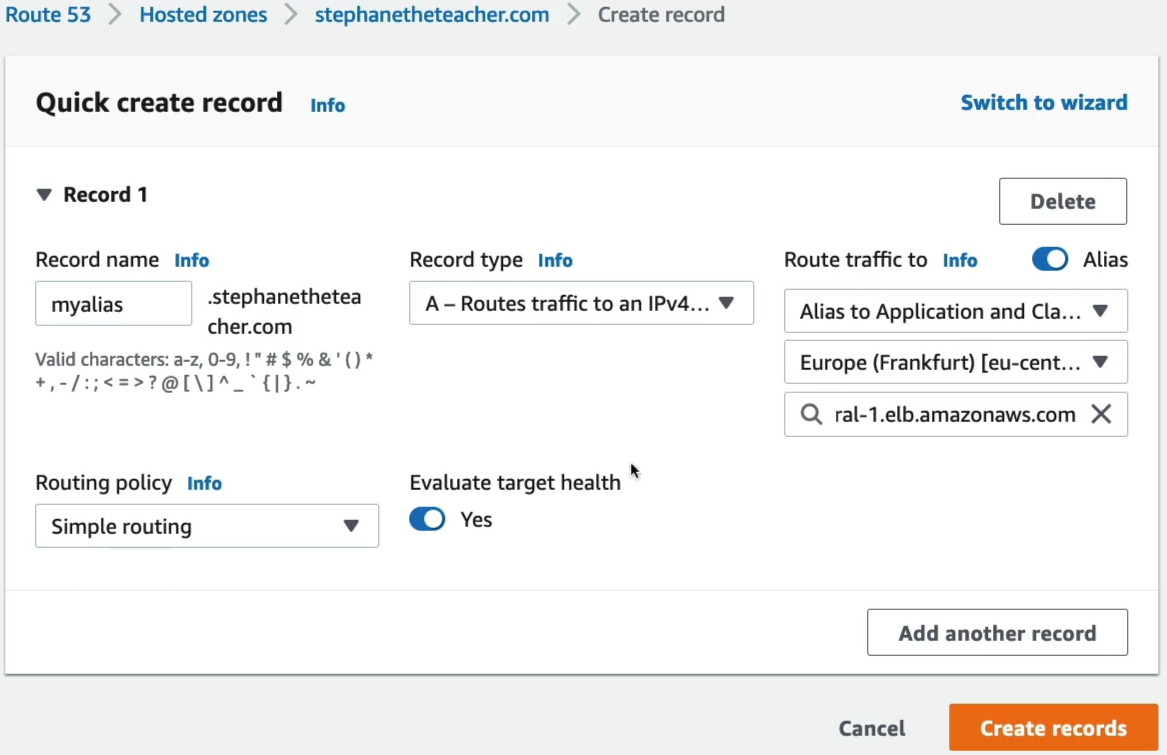Collapse the Record 1 section
Viewport: 1167px width, 755px height.
coord(44,195)
